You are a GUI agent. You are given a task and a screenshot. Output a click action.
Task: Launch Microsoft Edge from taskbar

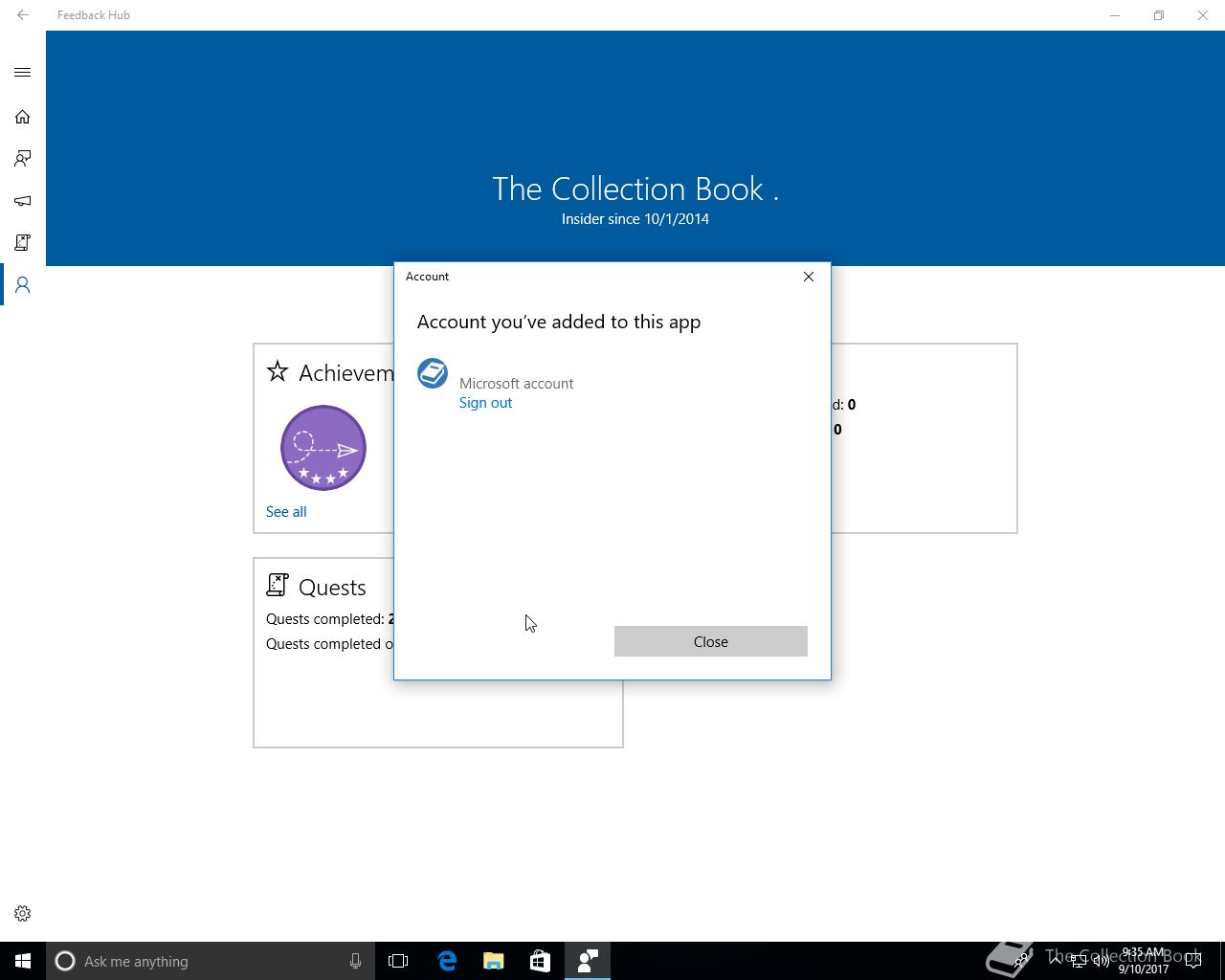click(447, 961)
